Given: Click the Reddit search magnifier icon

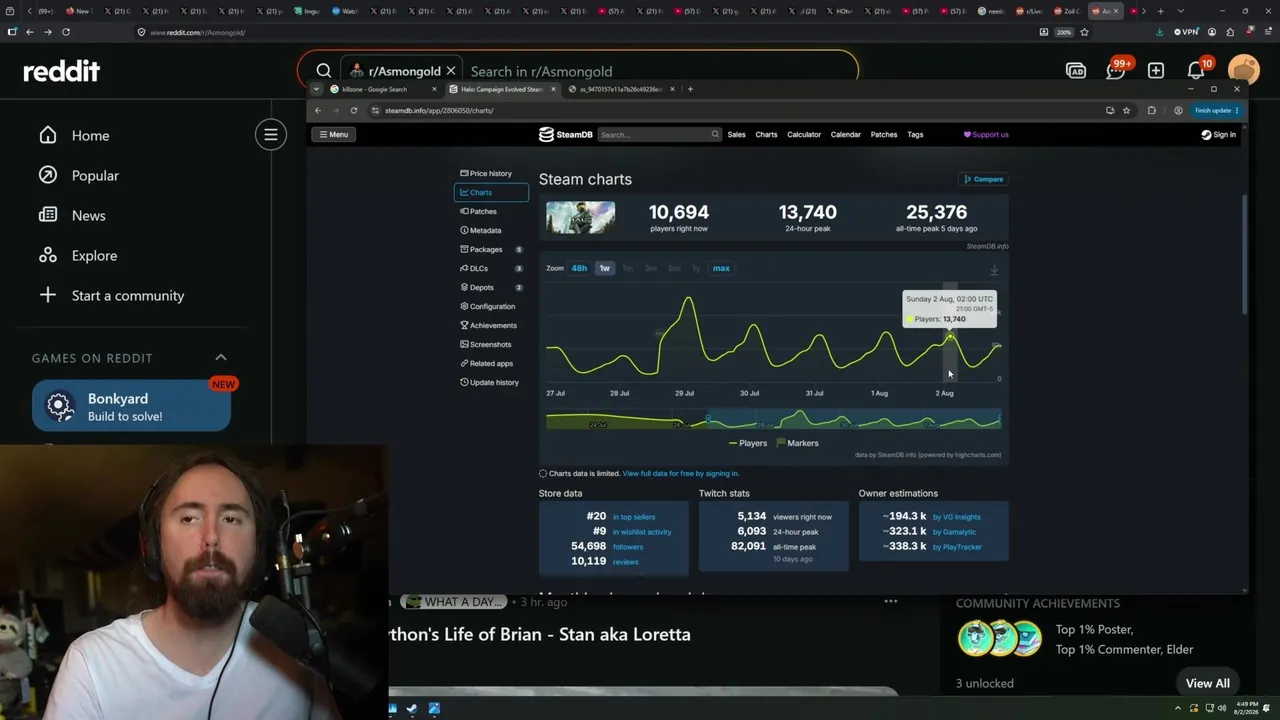Looking at the screenshot, I should [x=324, y=71].
